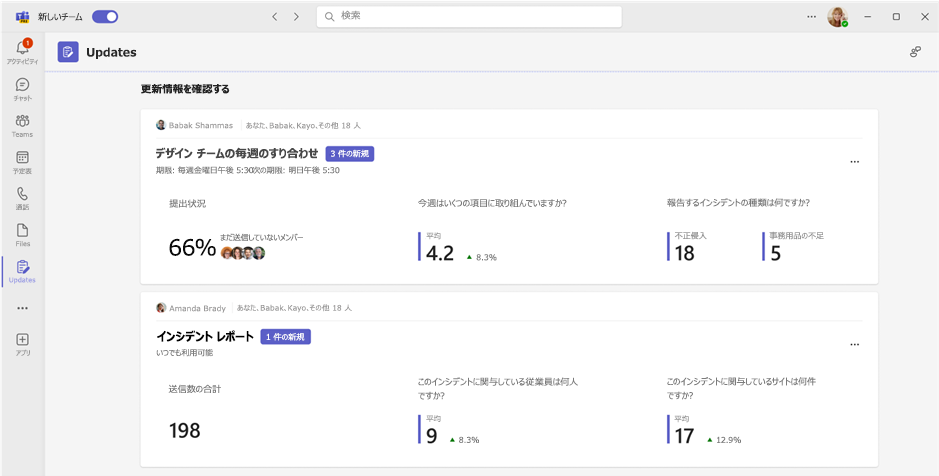Open the Calendar (予定表) sidebar item
The height and width of the screenshot is (476, 939).
click(x=22, y=162)
